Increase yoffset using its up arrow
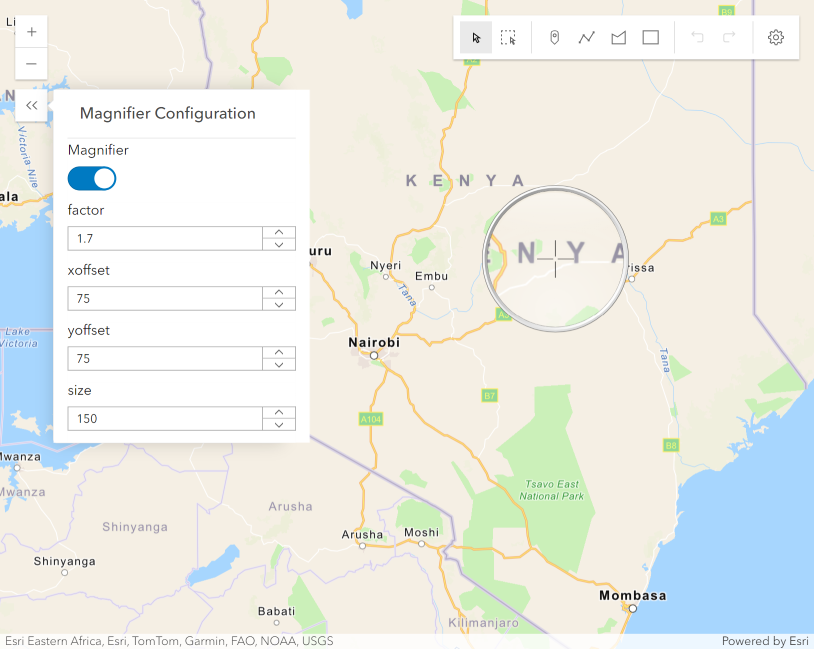Screen dimensions: 814x649 278,352
